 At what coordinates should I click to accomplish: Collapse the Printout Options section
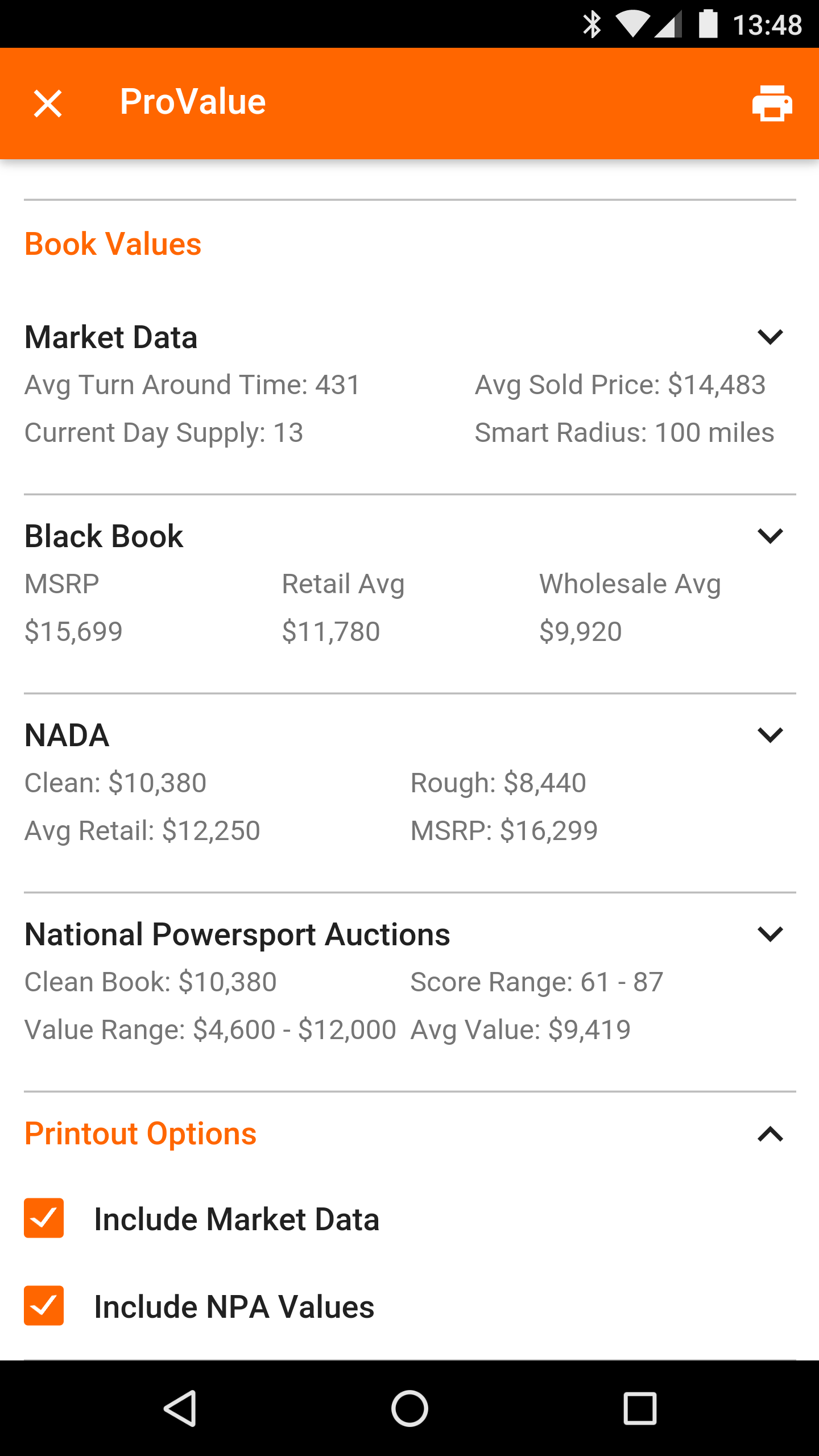[771, 1134]
